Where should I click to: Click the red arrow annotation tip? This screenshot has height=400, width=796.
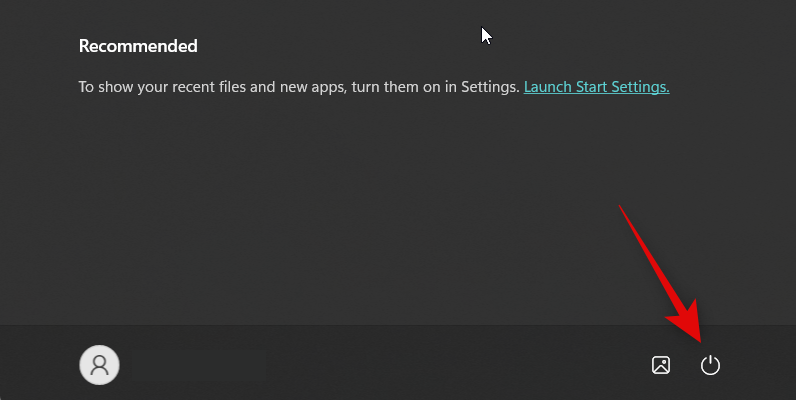point(697,338)
